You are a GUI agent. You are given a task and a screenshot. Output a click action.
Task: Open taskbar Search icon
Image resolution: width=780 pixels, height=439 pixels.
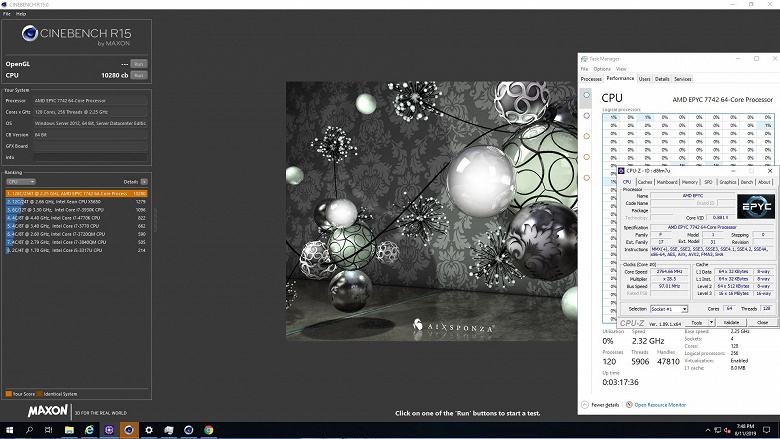pos(29,429)
